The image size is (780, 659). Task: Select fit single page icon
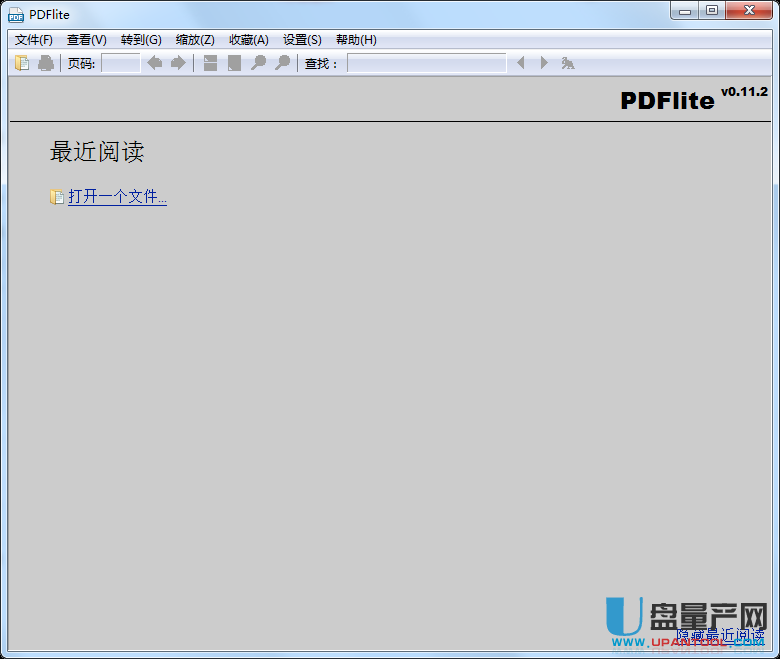pyautogui.click(x=234, y=63)
